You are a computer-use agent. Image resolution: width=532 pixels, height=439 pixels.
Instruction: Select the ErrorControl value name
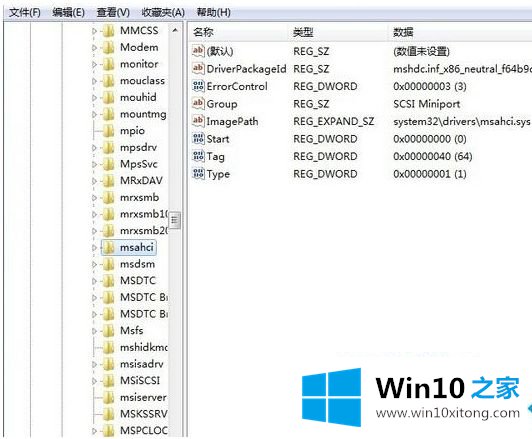[237, 87]
